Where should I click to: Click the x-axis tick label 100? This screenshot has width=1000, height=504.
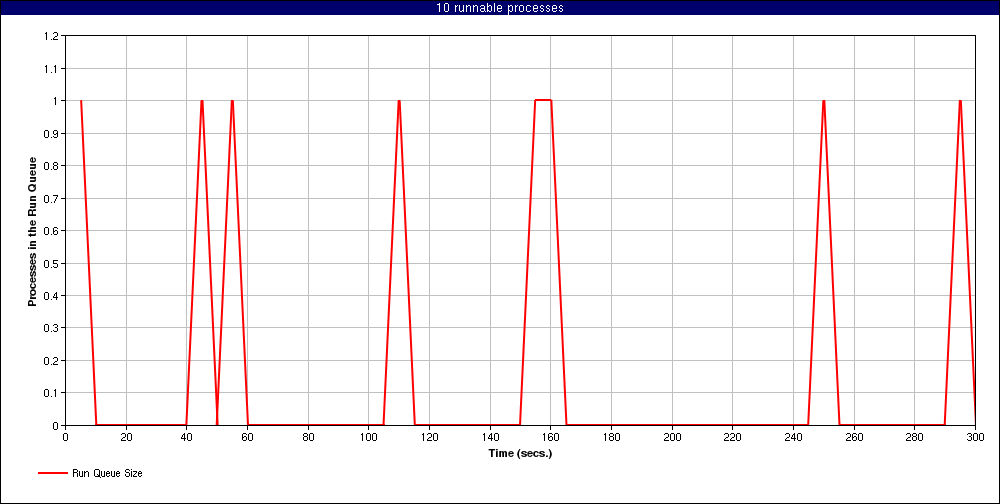point(369,437)
